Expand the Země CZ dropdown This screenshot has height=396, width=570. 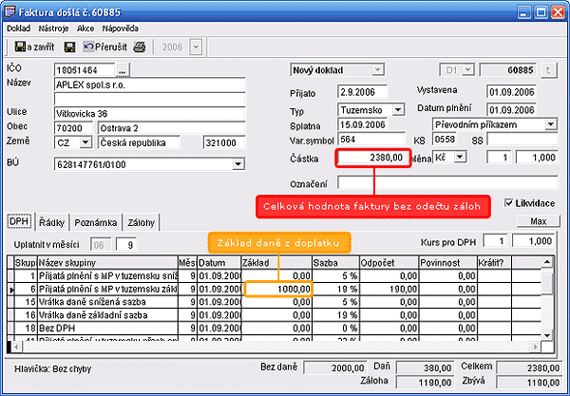tap(85, 142)
